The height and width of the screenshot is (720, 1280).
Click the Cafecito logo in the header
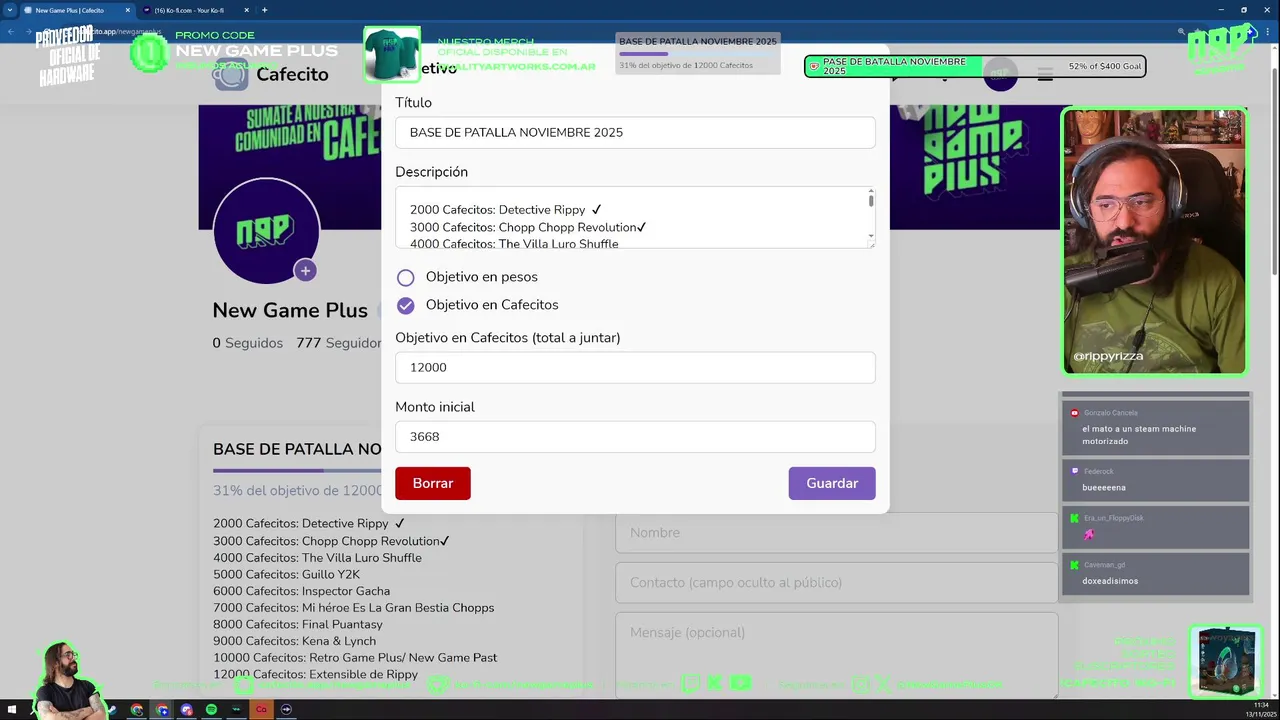(271, 74)
